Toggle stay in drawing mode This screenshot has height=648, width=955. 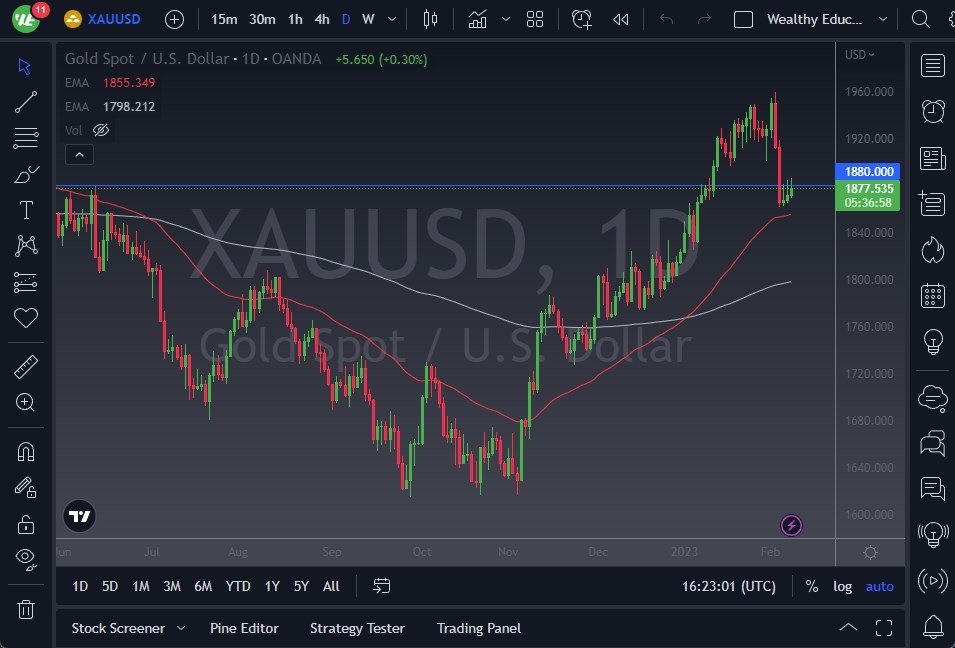click(25, 487)
